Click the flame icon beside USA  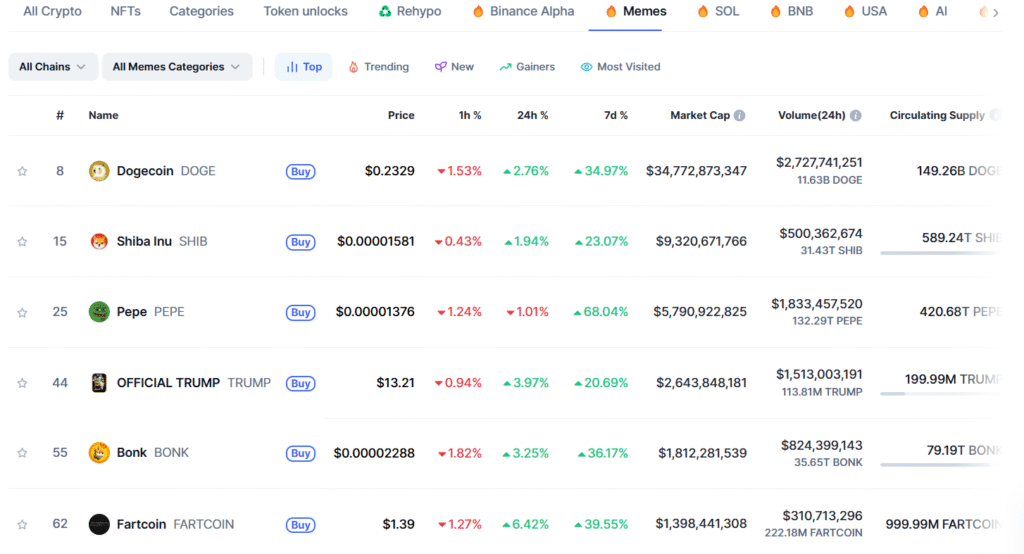(x=849, y=11)
